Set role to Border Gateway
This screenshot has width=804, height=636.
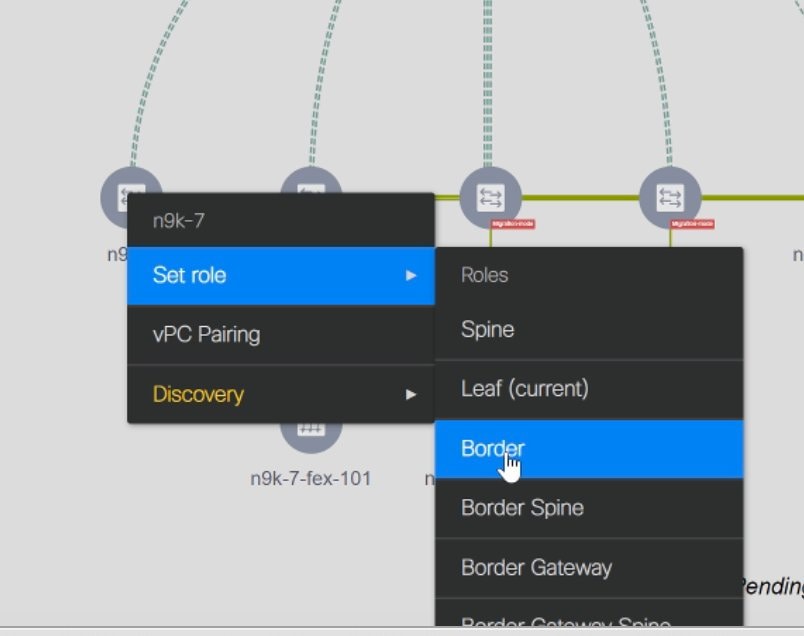(589, 567)
